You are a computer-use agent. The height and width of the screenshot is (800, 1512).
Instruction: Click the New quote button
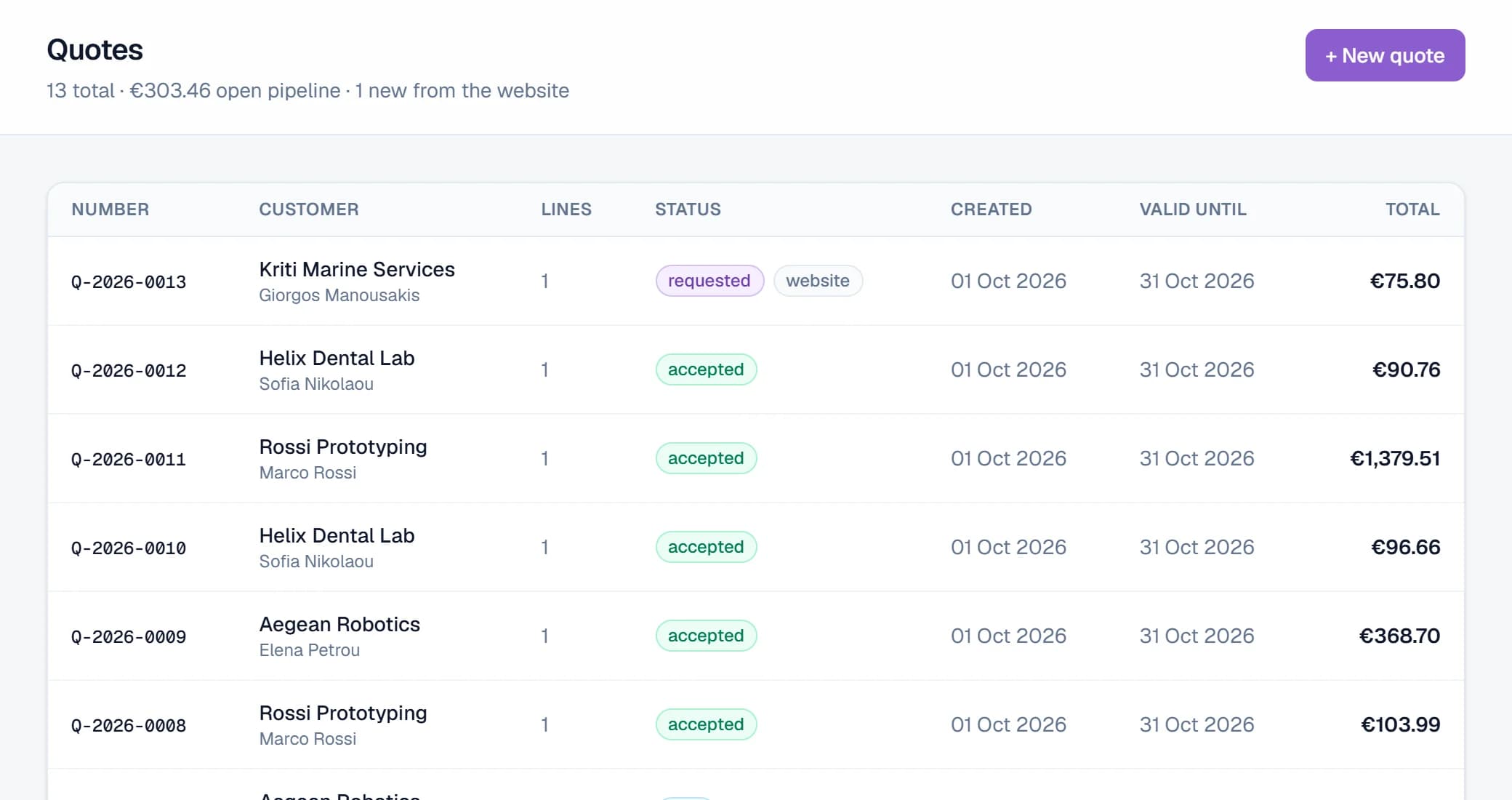pos(1385,55)
